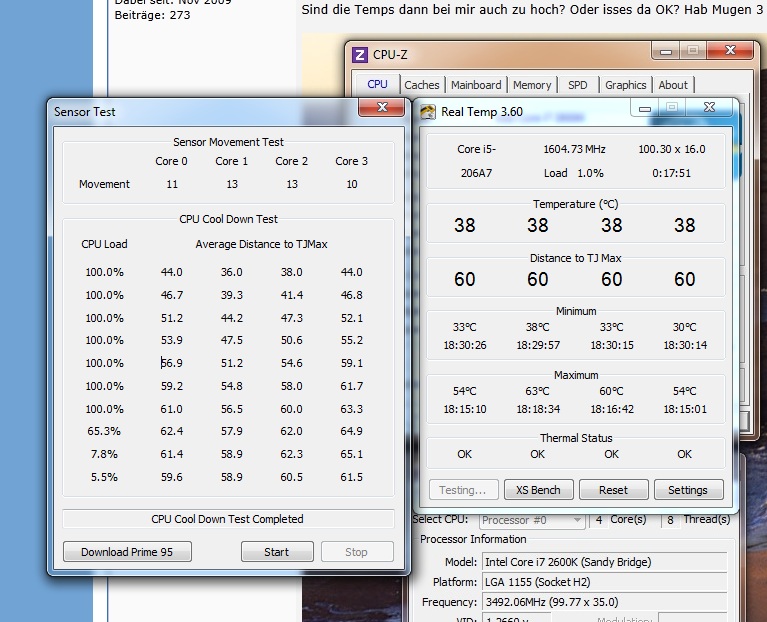Click the 1604.73 MHz value in Real Temp
Viewport: 767px width, 622px height.
(574, 149)
